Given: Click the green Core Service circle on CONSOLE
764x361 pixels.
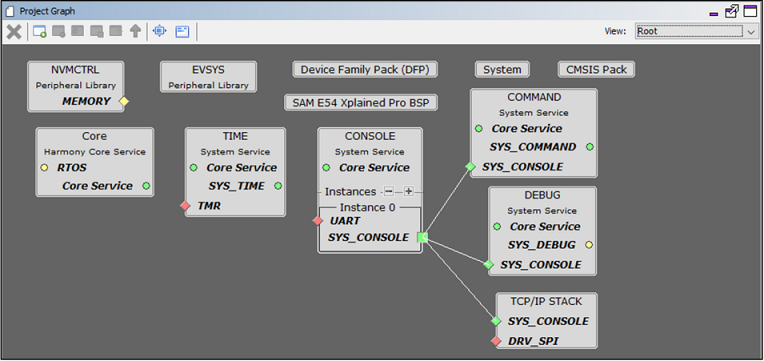Looking at the screenshot, I should click(326, 168).
